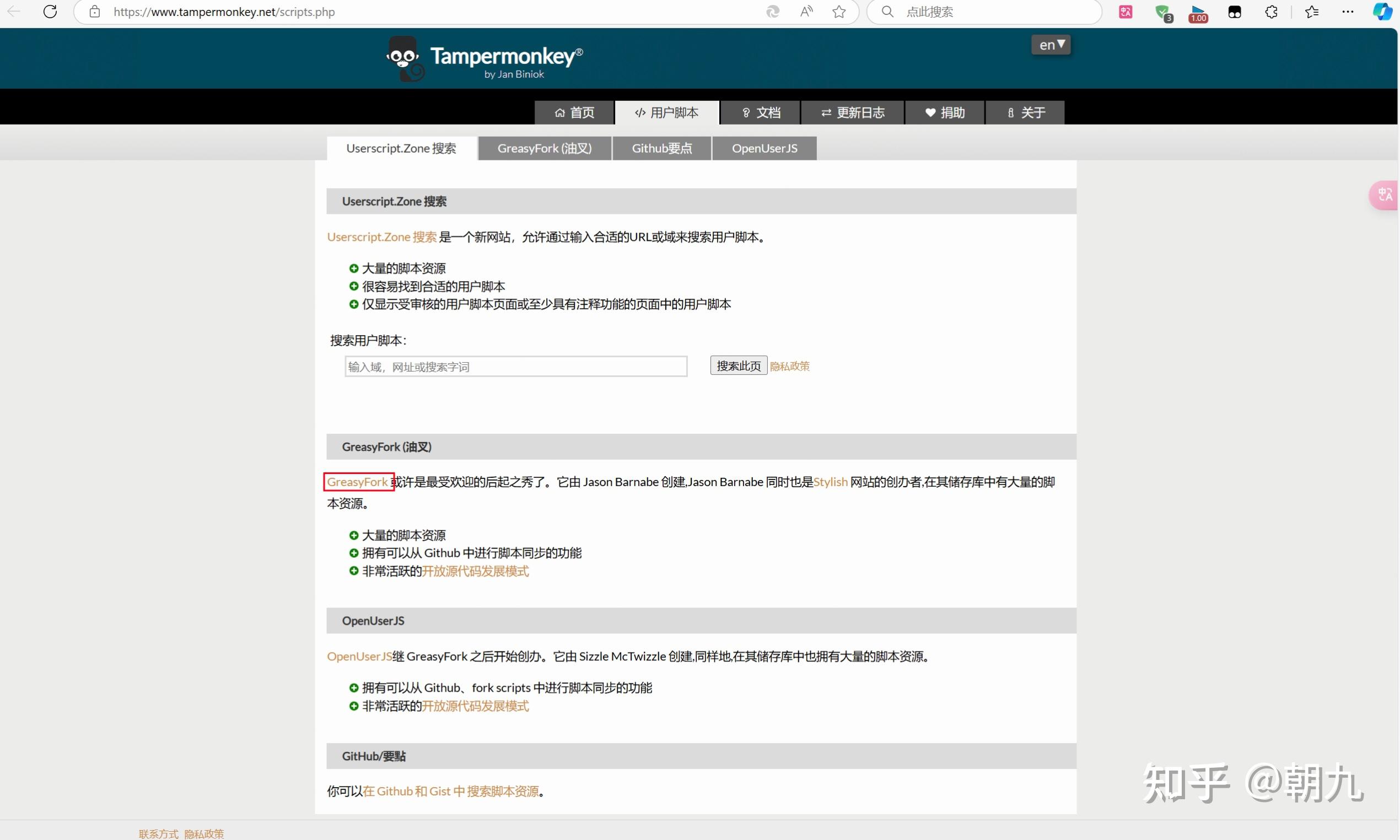The width and height of the screenshot is (1400, 840).
Task: Reload the page with the refresh icon
Action: pyautogui.click(x=50, y=12)
